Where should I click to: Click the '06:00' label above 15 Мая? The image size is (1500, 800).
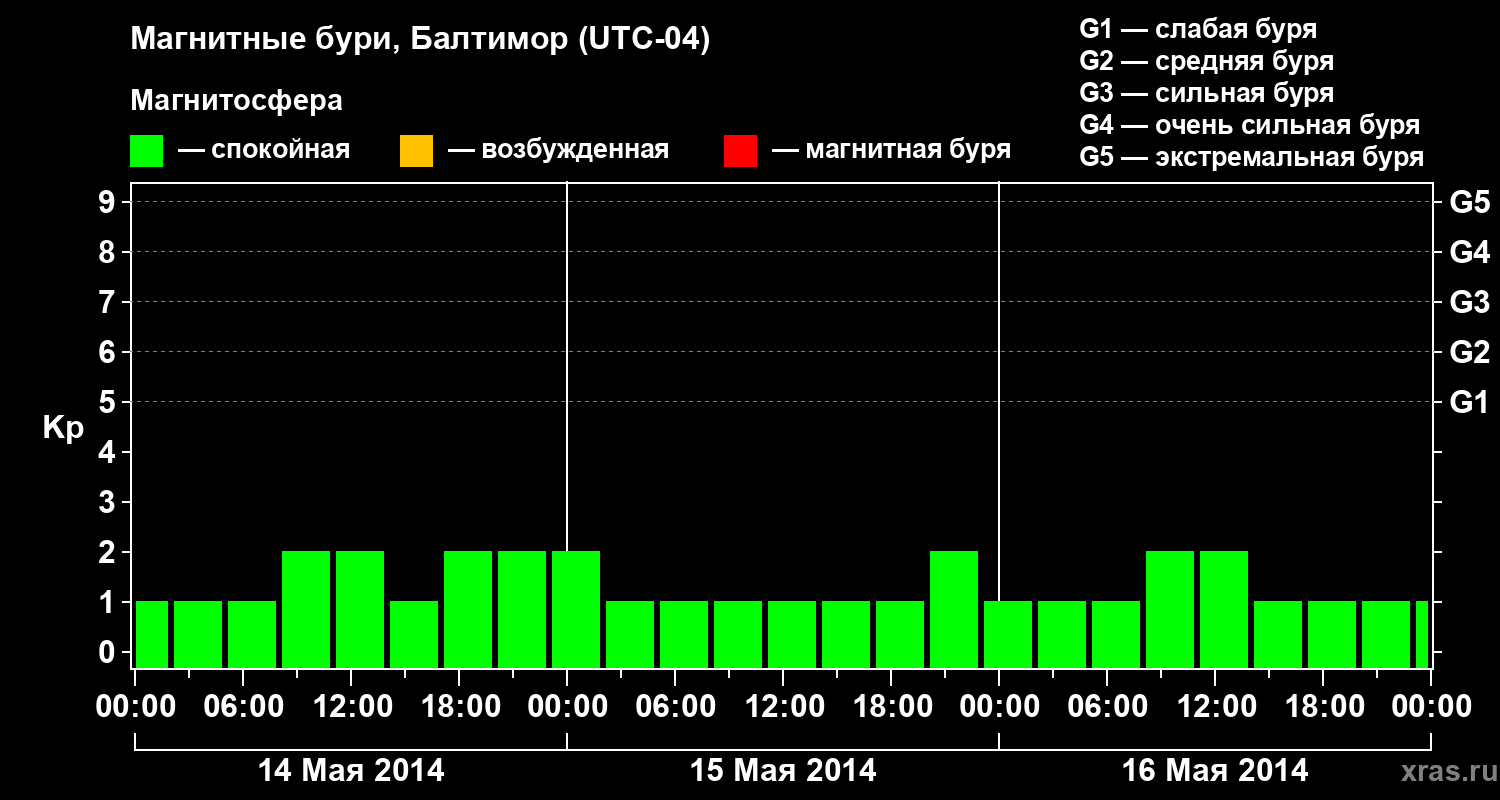[675, 707]
